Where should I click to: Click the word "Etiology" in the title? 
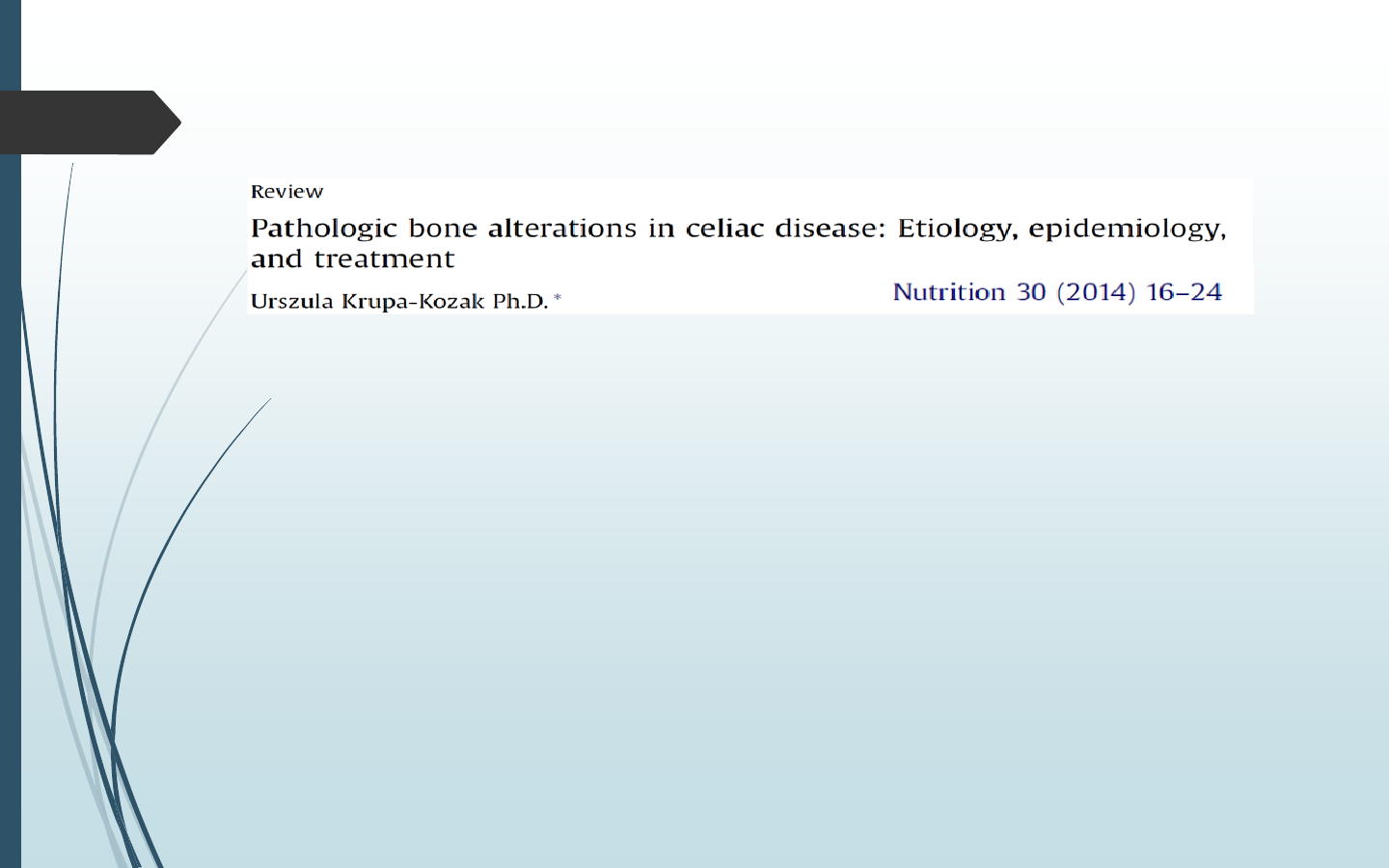[956, 229]
